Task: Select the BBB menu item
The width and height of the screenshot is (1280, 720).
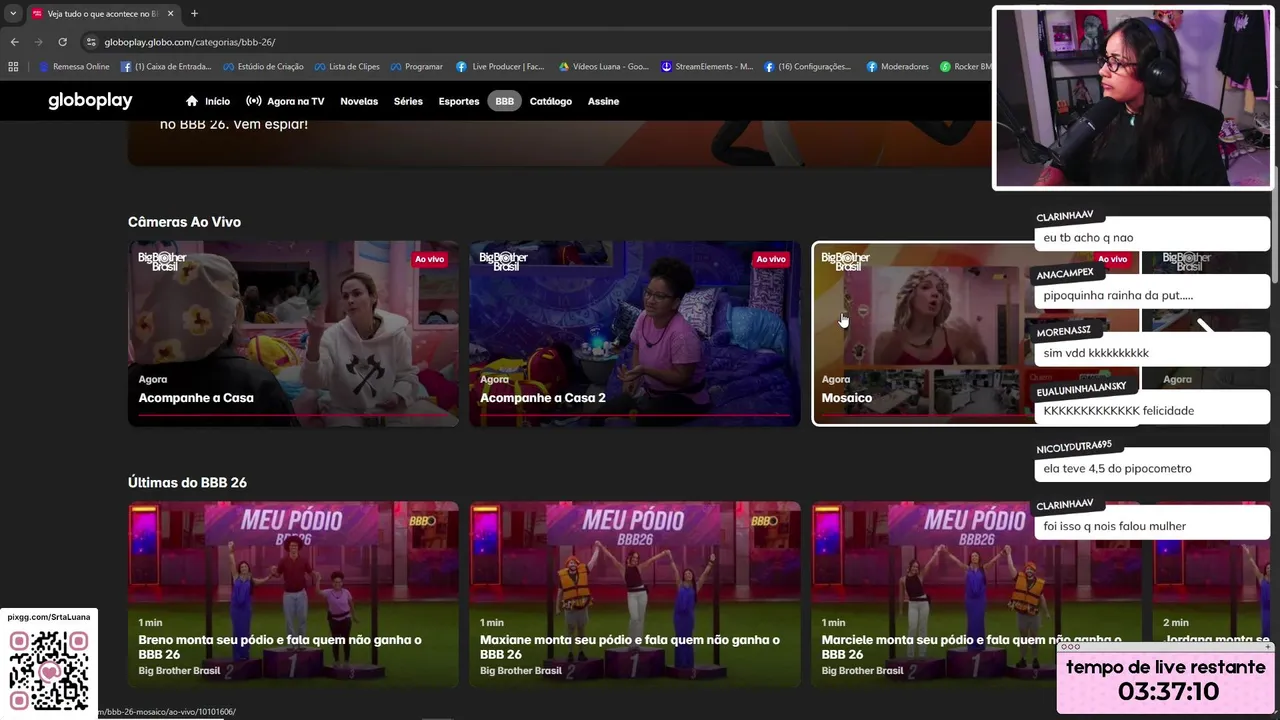Action: [x=505, y=101]
